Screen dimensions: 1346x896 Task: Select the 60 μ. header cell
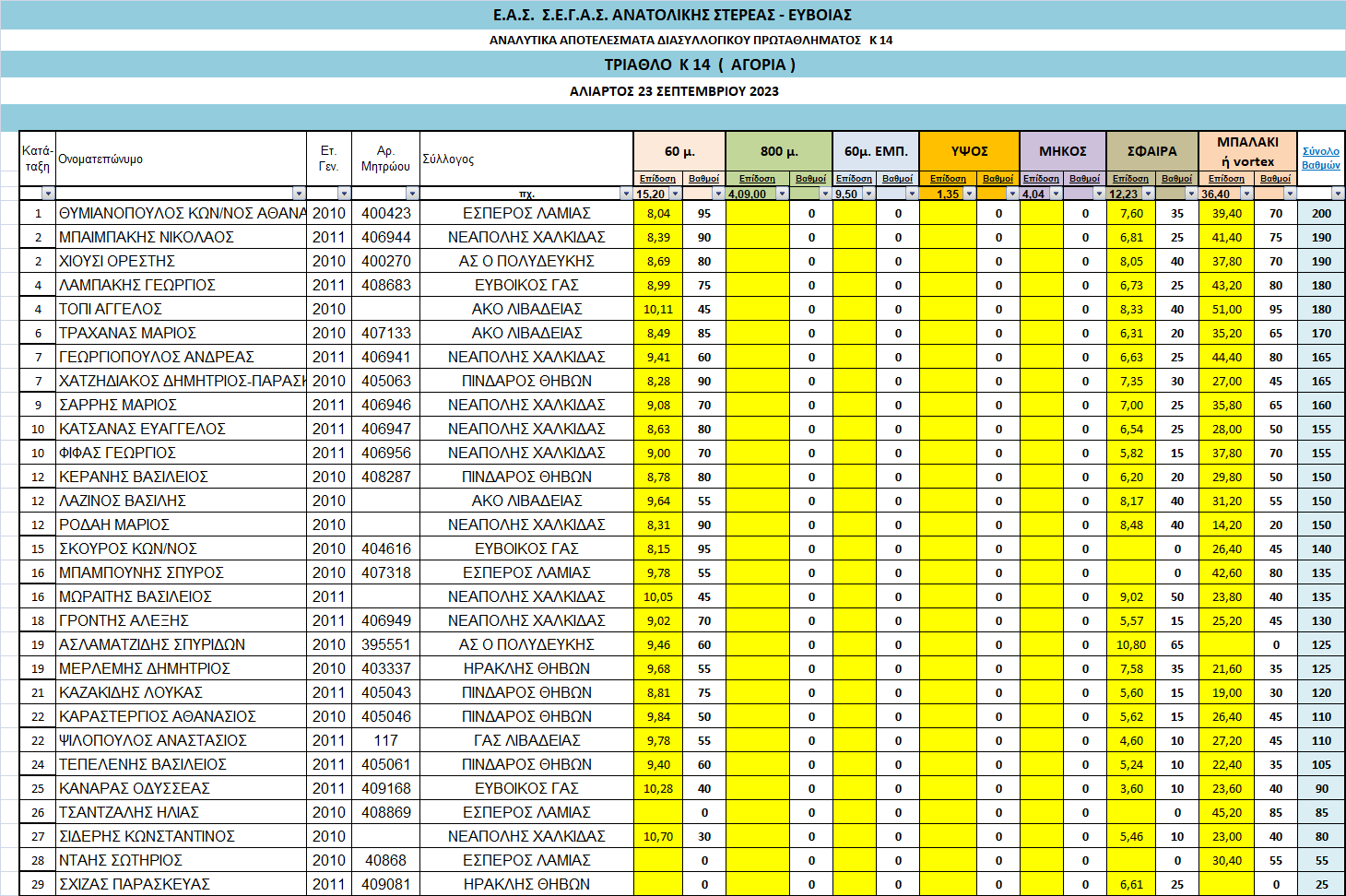(679, 151)
